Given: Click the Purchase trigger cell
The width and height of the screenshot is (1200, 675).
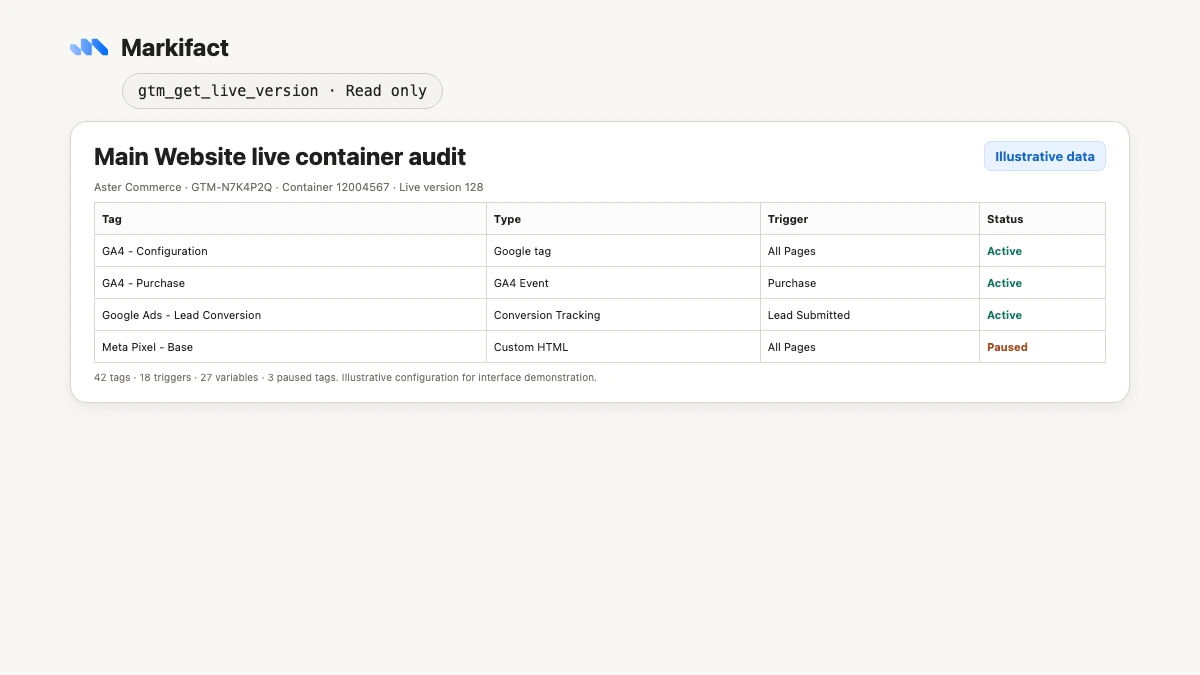Looking at the screenshot, I should (x=870, y=283).
